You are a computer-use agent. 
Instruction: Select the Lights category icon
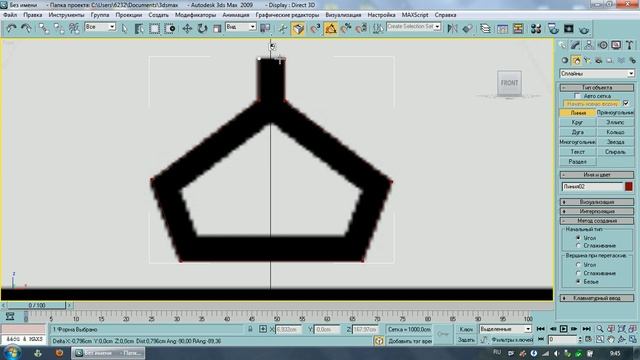[587, 60]
